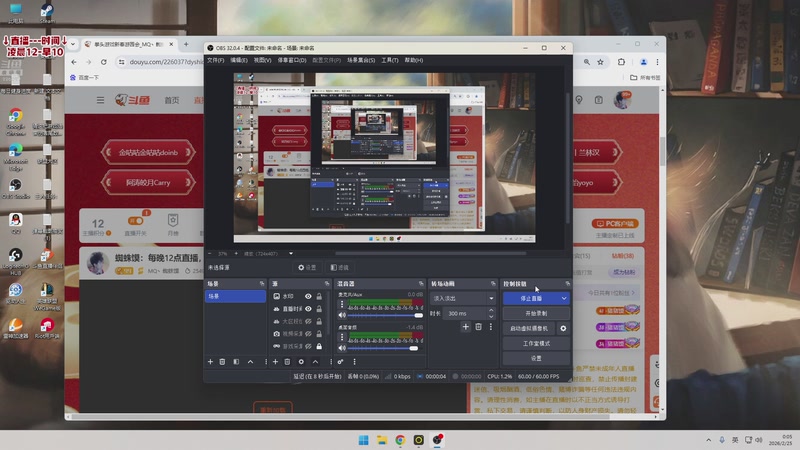Add a new source with the plus icon in the 源 panel
Viewport: 800px width, 450px height.
point(276,362)
